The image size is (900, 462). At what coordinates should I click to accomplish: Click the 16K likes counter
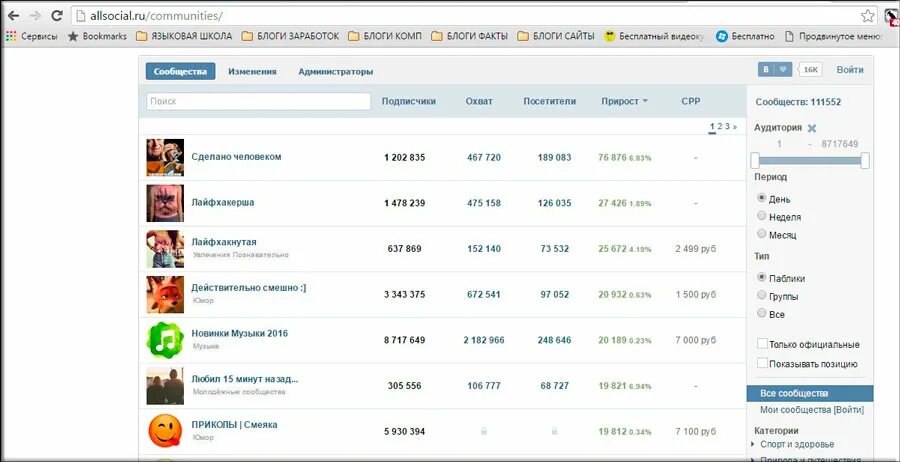point(810,69)
